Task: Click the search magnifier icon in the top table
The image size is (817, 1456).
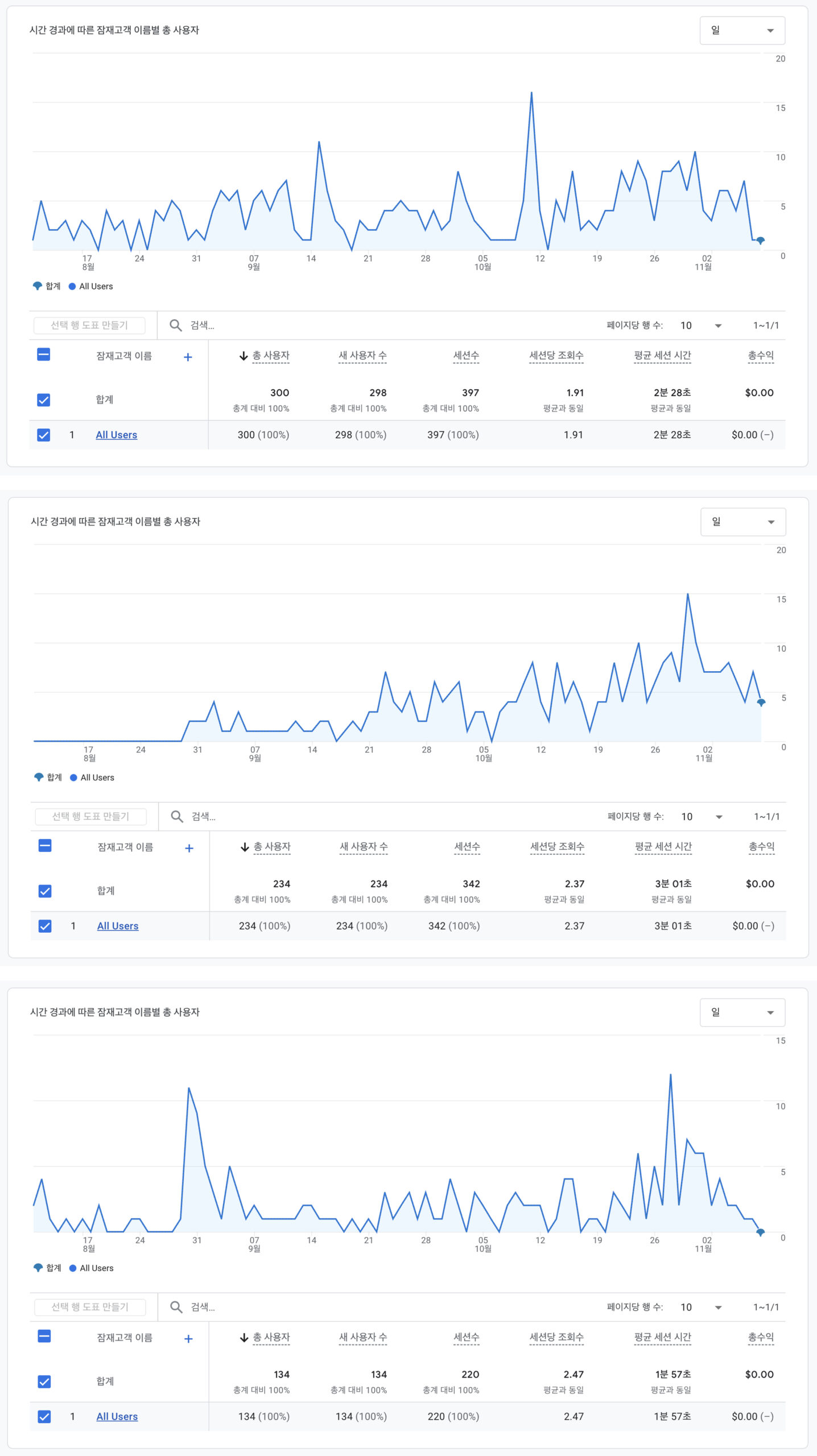Action: pos(176,325)
